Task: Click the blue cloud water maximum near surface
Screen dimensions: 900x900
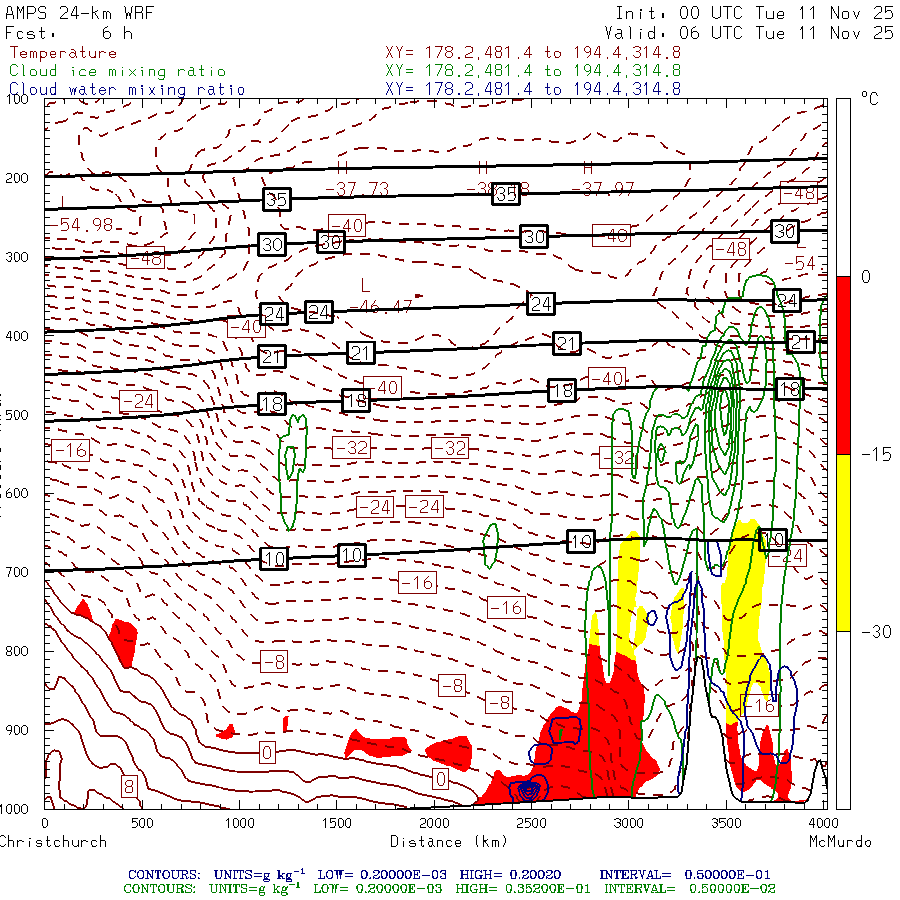Action: (x=529, y=791)
